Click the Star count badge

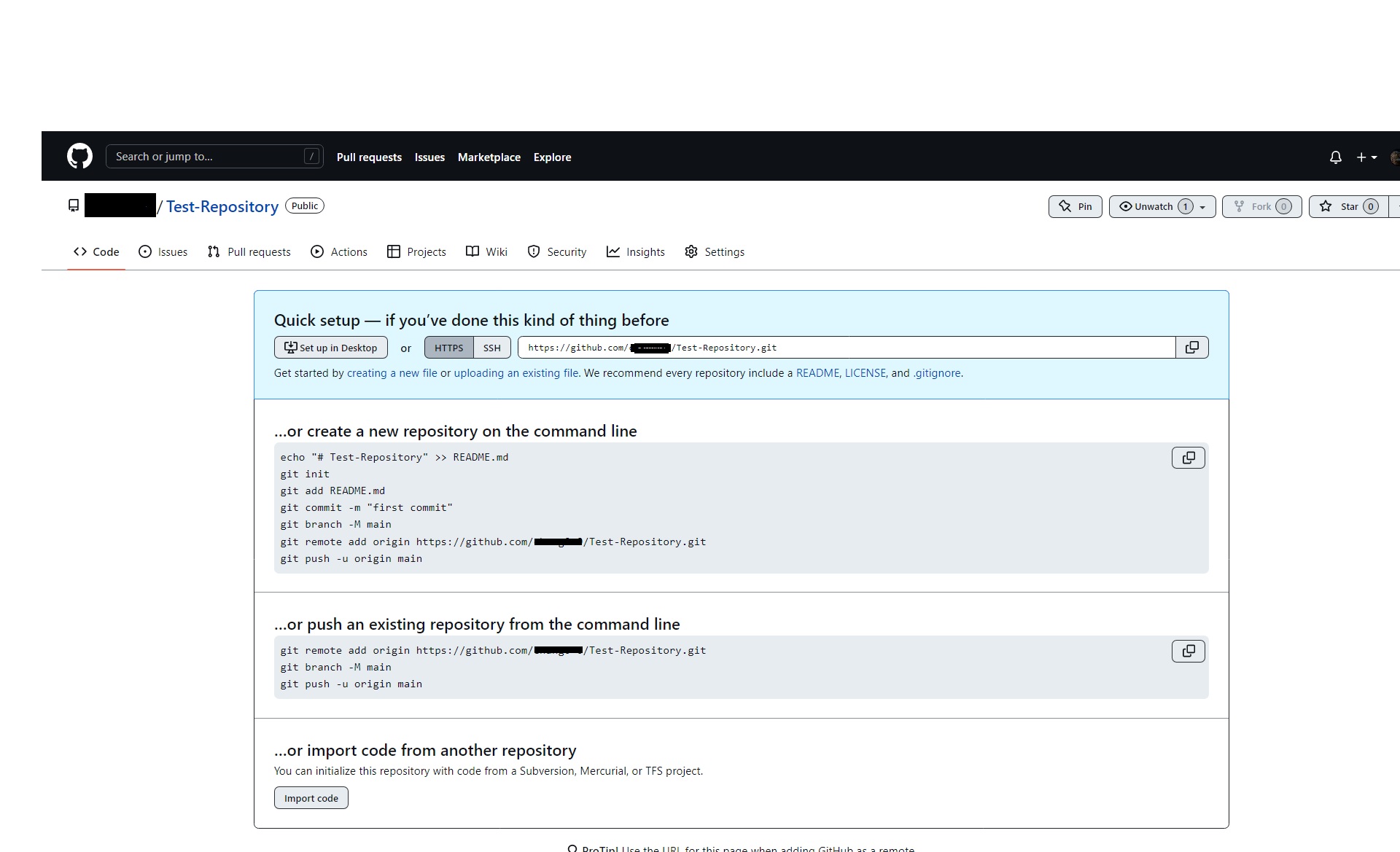click(1371, 207)
